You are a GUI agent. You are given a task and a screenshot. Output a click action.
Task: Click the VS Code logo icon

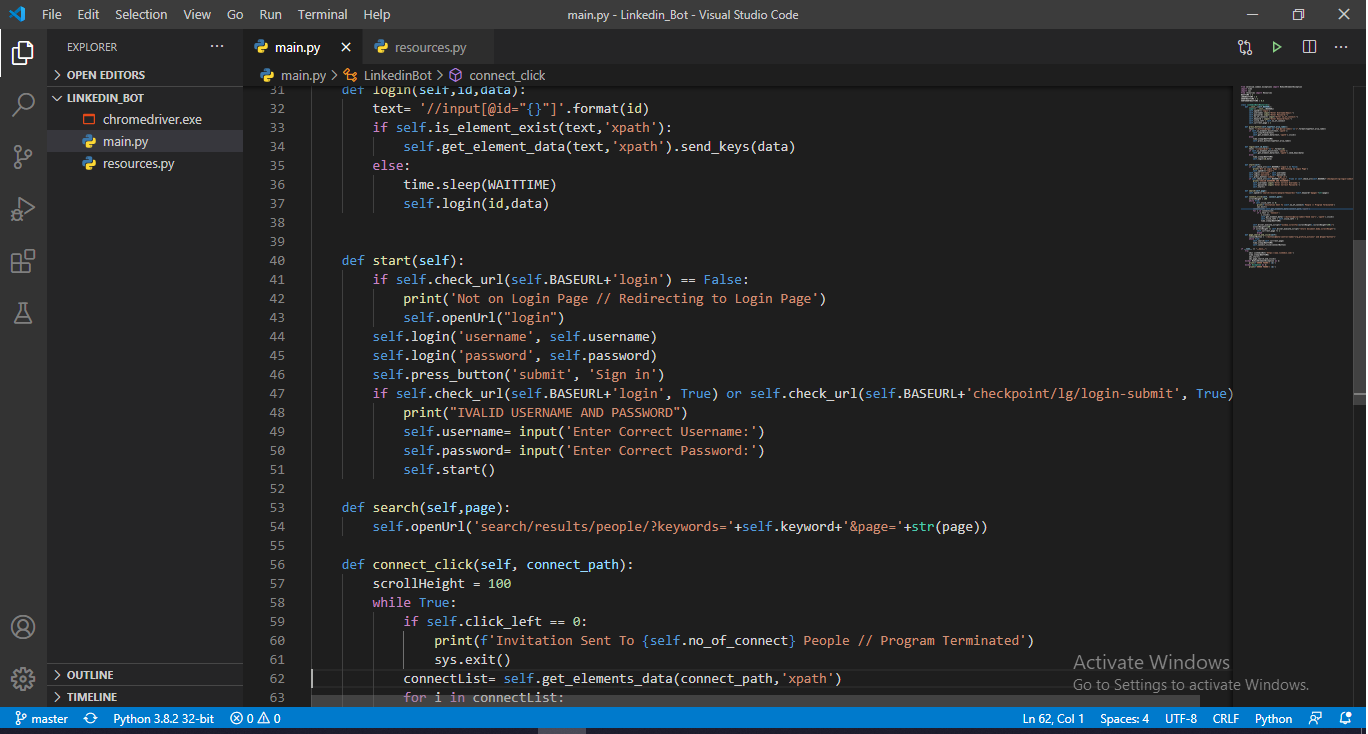[17, 15]
